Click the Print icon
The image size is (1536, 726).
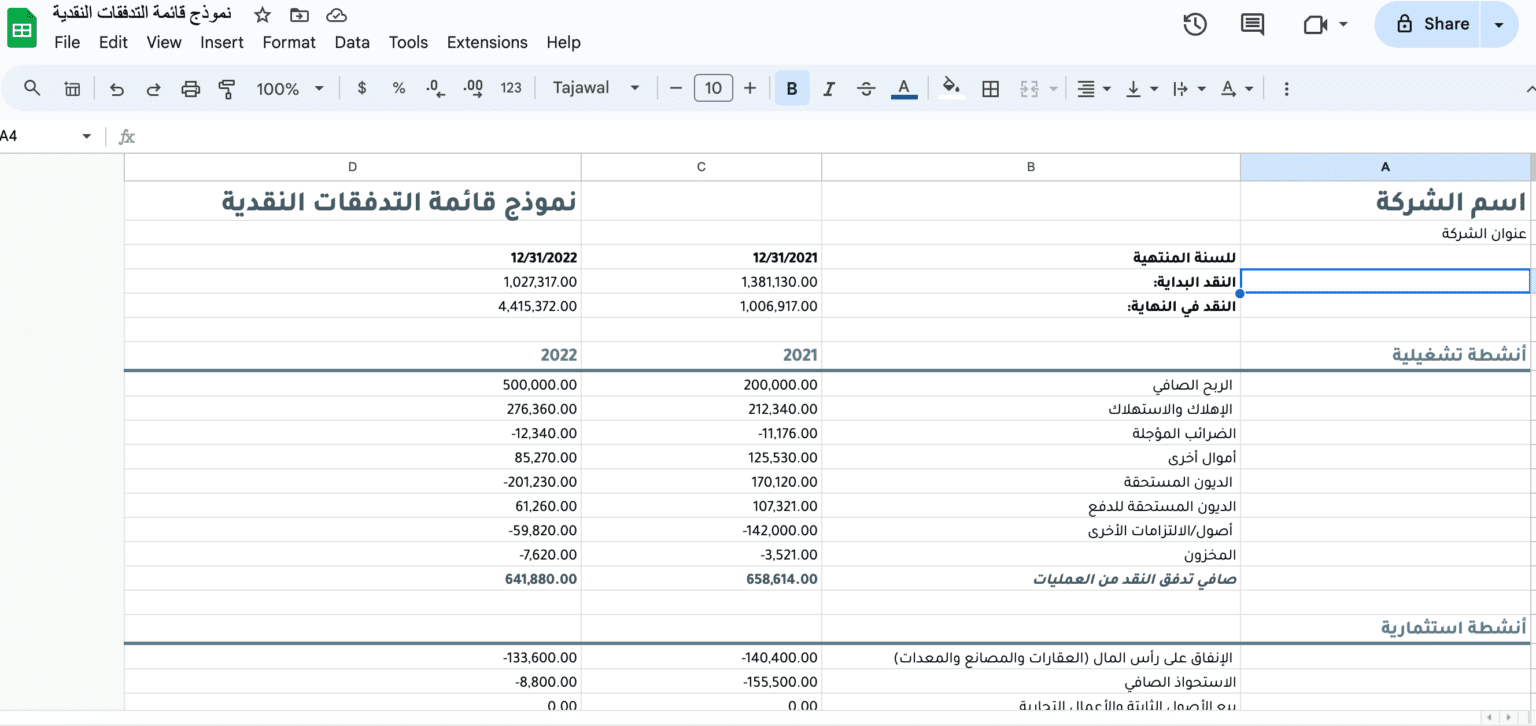click(x=190, y=89)
